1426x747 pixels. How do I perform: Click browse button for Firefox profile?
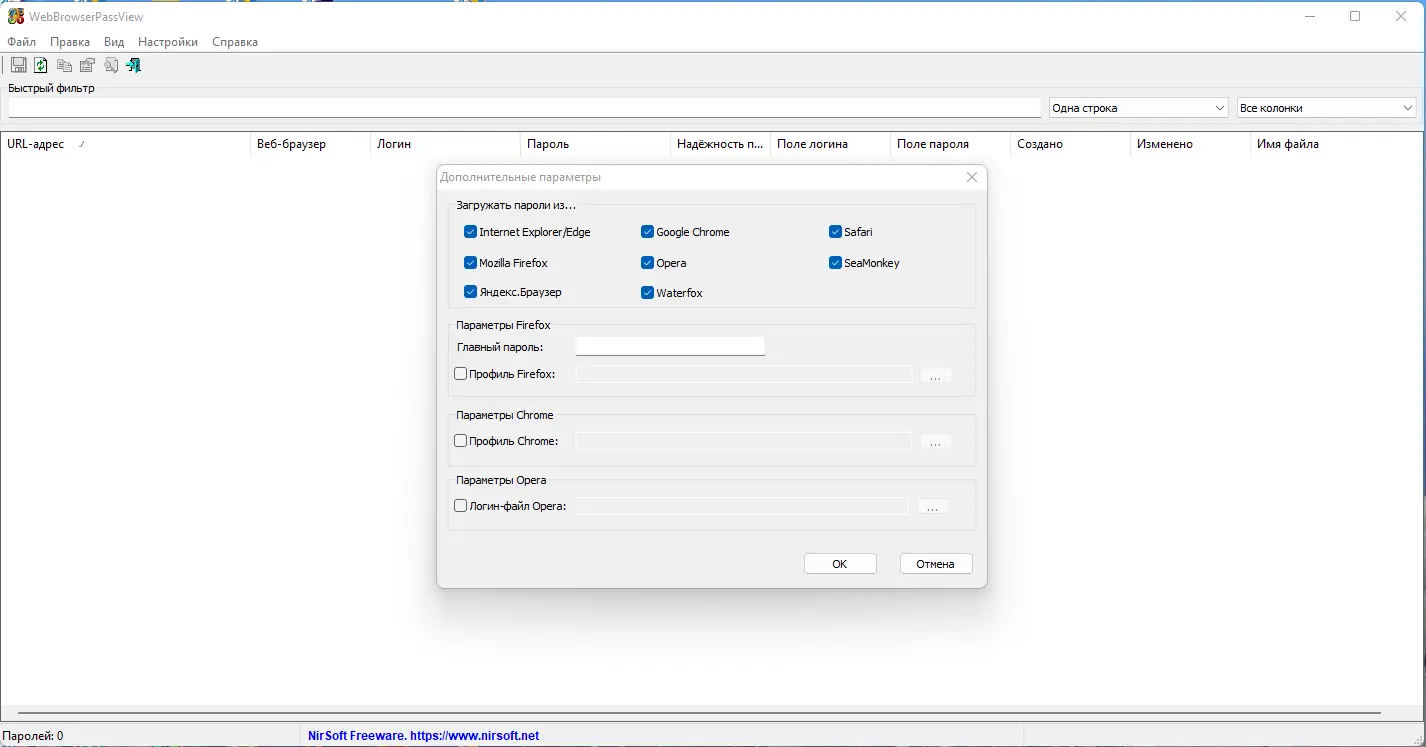point(935,376)
